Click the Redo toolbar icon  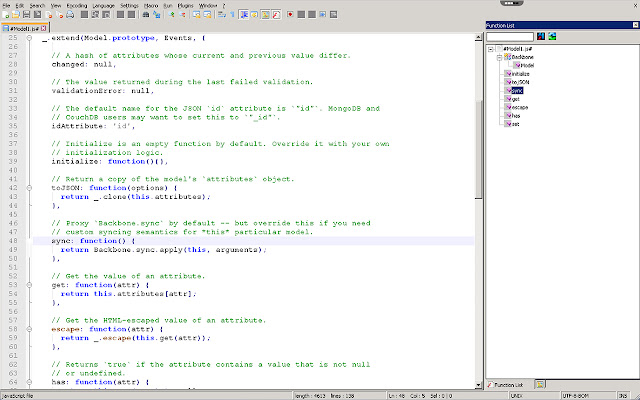coord(131,15)
